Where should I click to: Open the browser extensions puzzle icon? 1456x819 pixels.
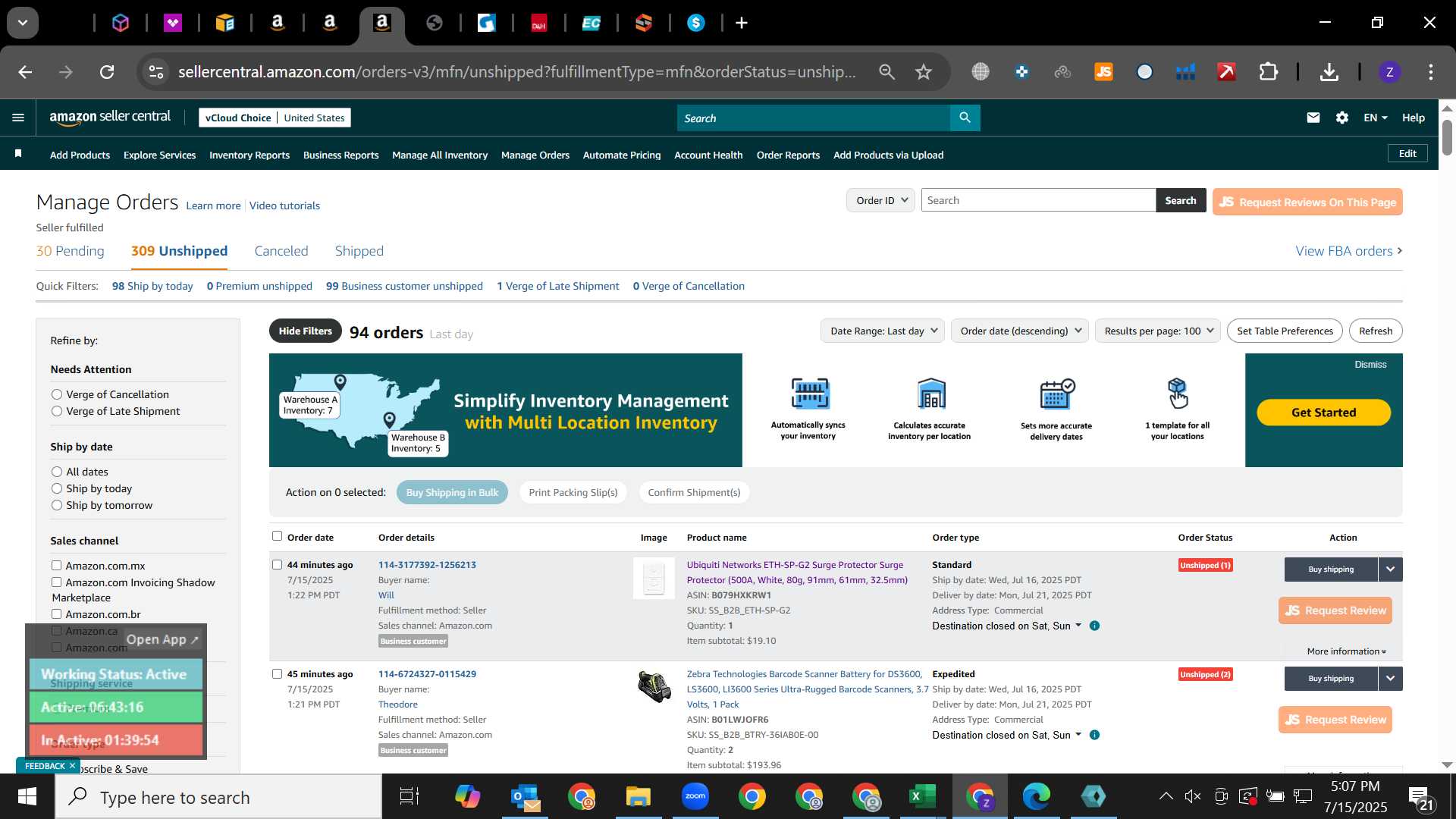point(1269,72)
